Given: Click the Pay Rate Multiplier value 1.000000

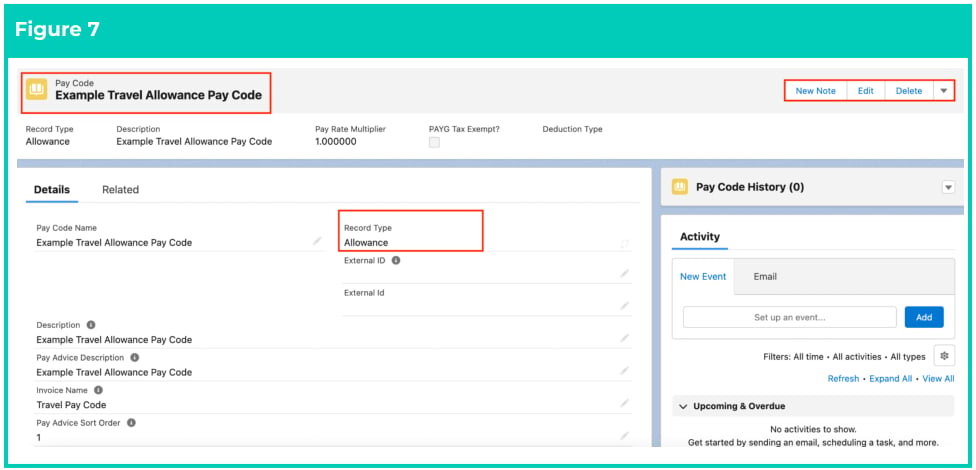Looking at the screenshot, I should [336, 141].
